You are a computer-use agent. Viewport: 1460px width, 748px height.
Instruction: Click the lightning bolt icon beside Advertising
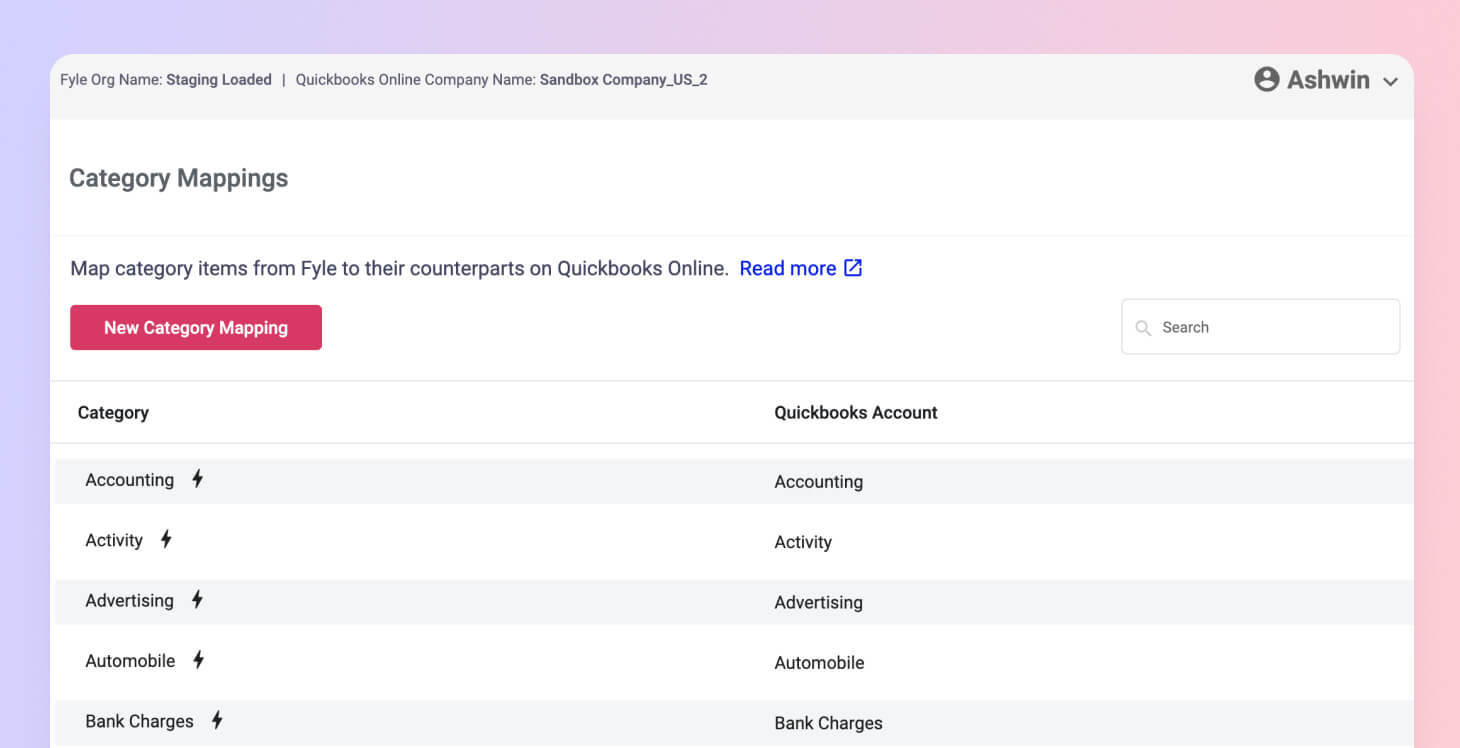(198, 599)
